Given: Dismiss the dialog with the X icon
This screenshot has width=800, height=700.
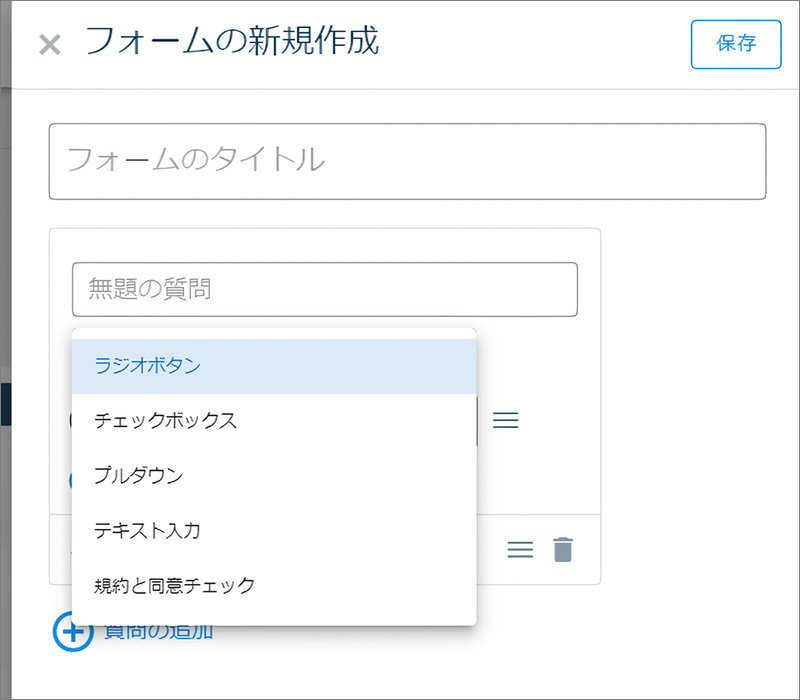Looking at the screenshot, I should [48, 44].
